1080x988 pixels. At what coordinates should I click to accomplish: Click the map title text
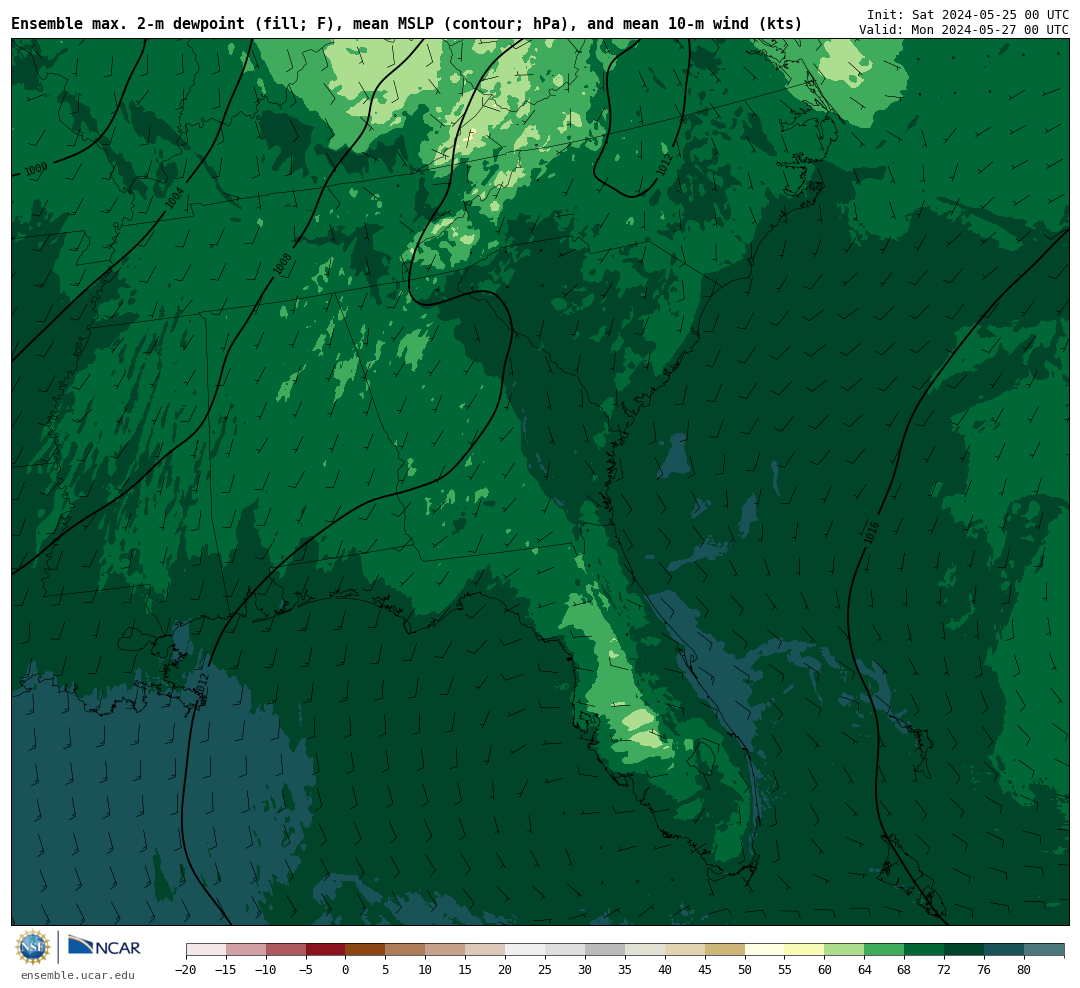(406, 24)
